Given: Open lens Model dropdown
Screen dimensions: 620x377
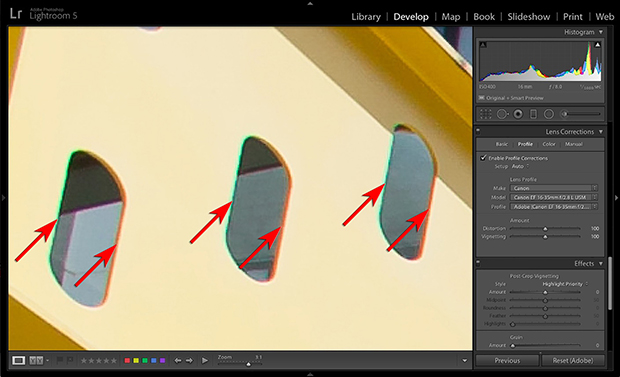Looking at the screenshot, I should click(x=554, y=197).
